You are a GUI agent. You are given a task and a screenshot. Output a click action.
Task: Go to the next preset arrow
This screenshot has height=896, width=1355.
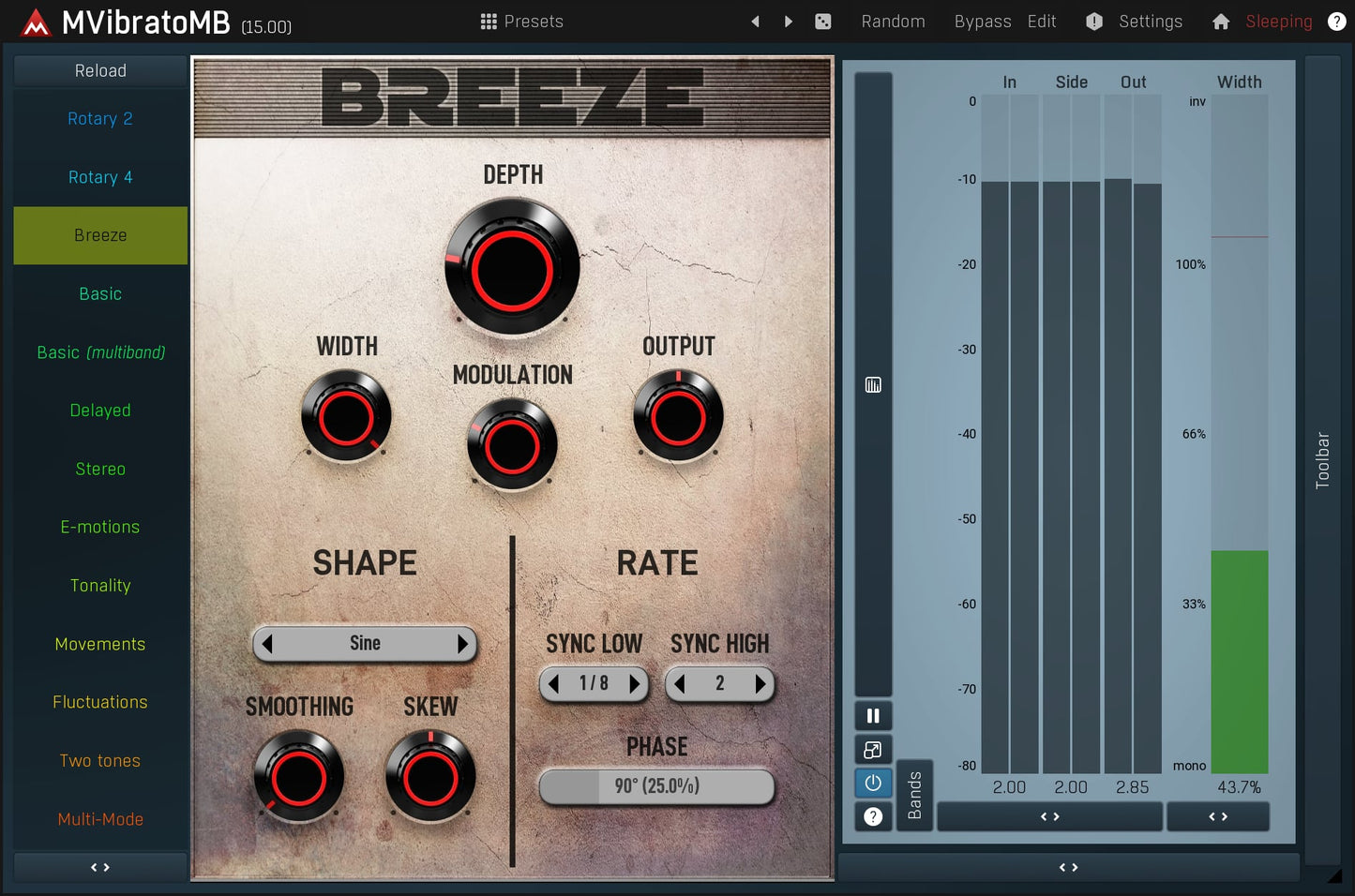pyautogui.click(x=789, y=22)
